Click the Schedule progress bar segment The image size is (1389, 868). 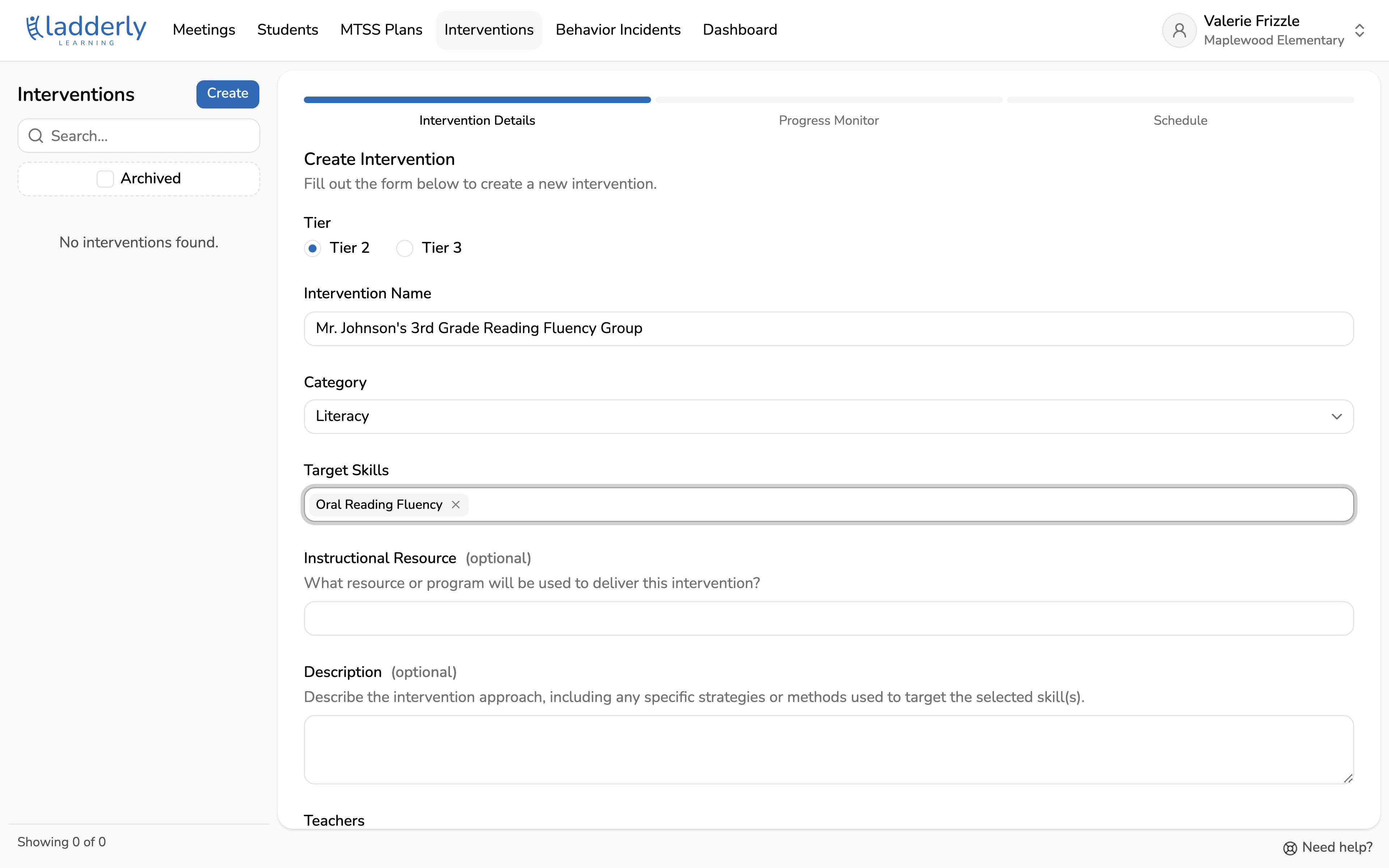[x=1180, y=100]
